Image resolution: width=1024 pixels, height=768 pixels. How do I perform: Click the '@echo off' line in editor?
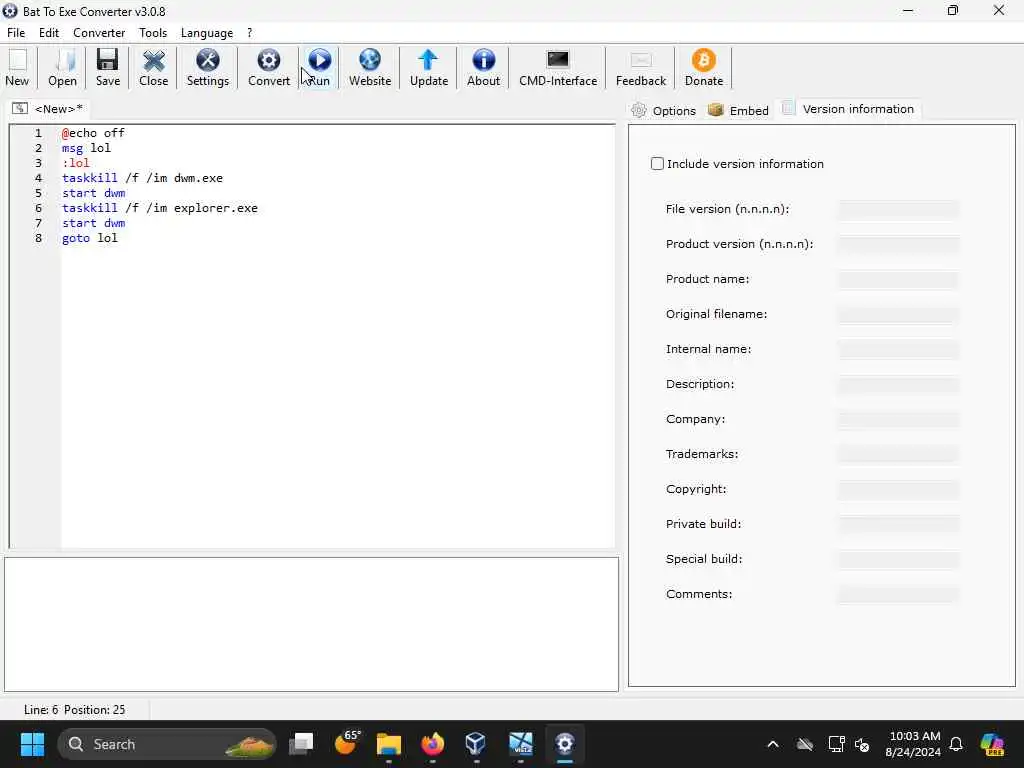point(93,133)
